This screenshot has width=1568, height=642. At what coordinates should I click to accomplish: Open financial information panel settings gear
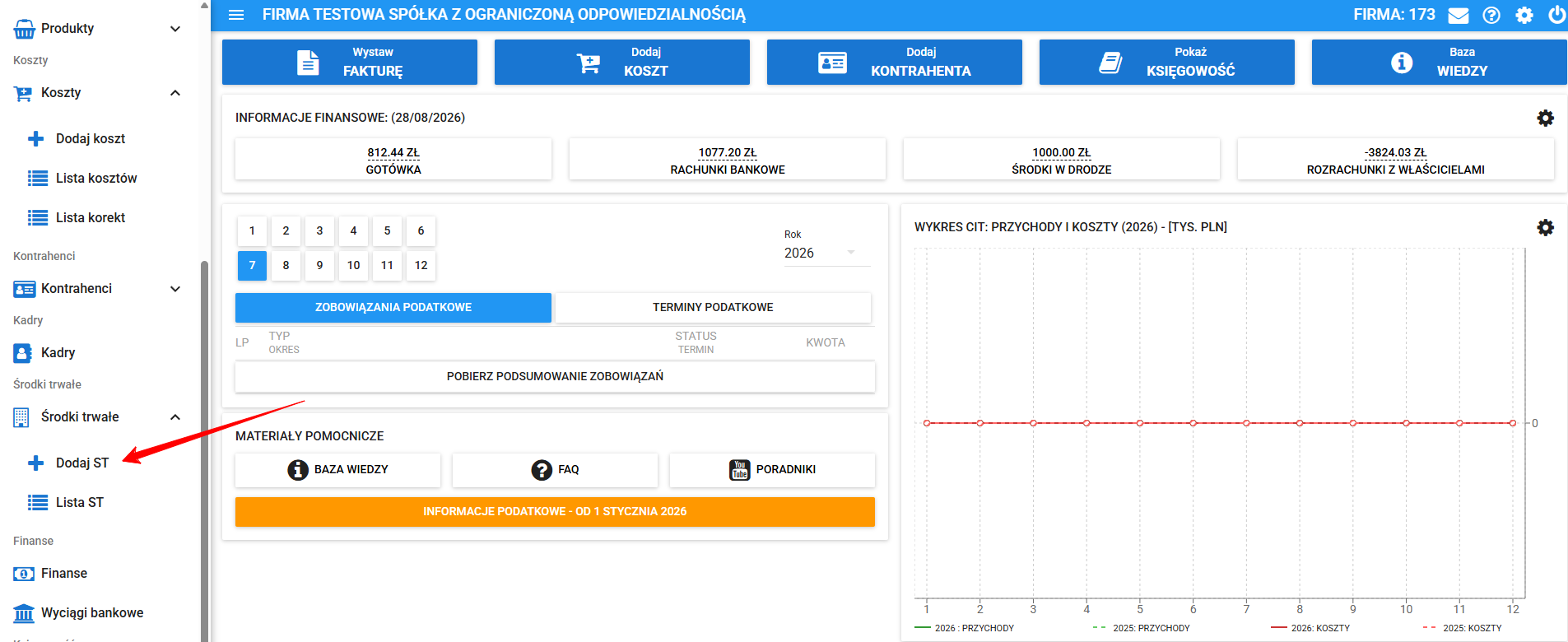(x=1546, y=118)
